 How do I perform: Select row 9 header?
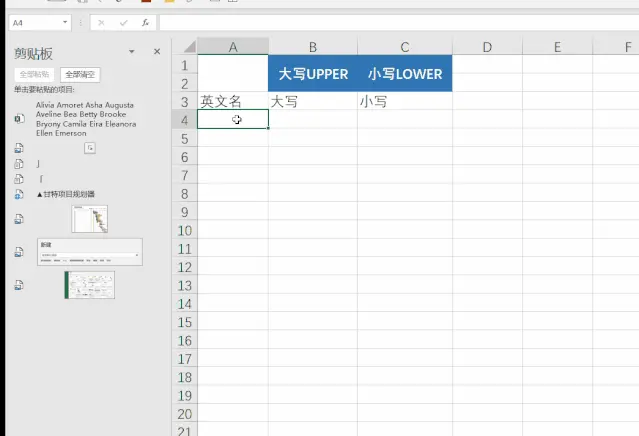(x=185, y=212)
